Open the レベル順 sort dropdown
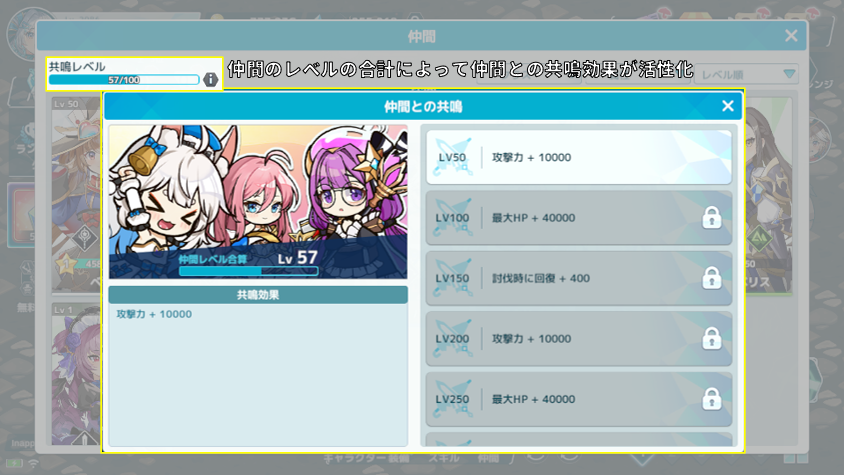 [x=747, y=74]
